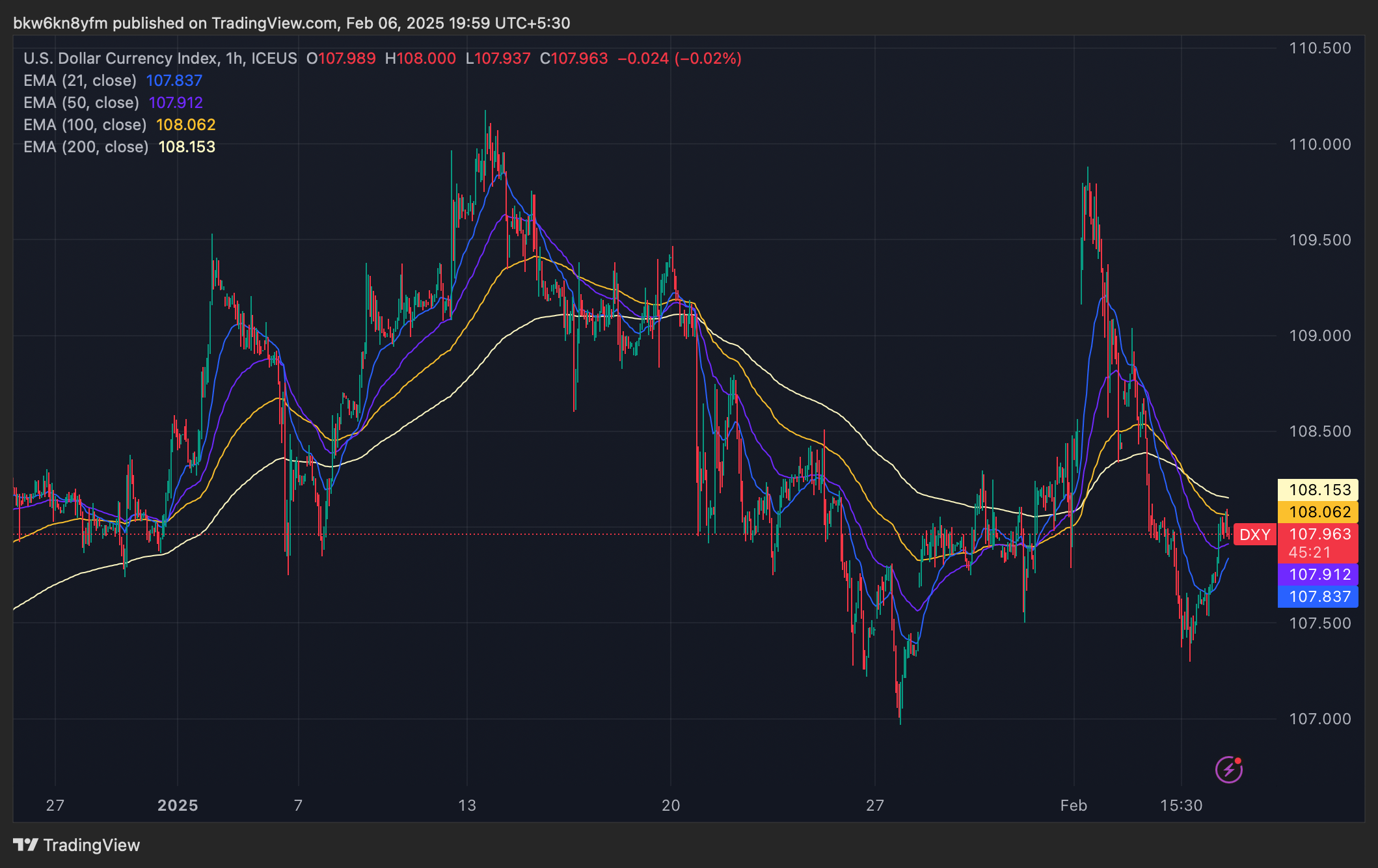Select the EMA (50, close) legend entry

81,103
